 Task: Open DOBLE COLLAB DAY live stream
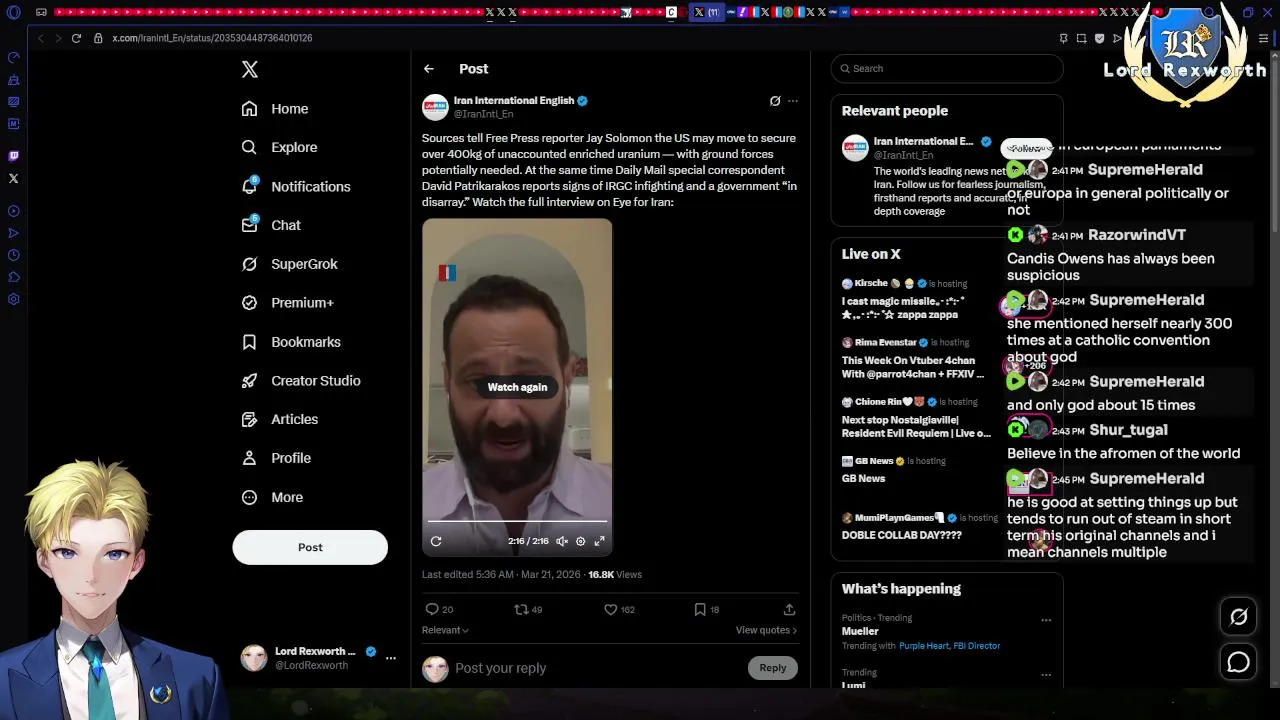point(918,526)
